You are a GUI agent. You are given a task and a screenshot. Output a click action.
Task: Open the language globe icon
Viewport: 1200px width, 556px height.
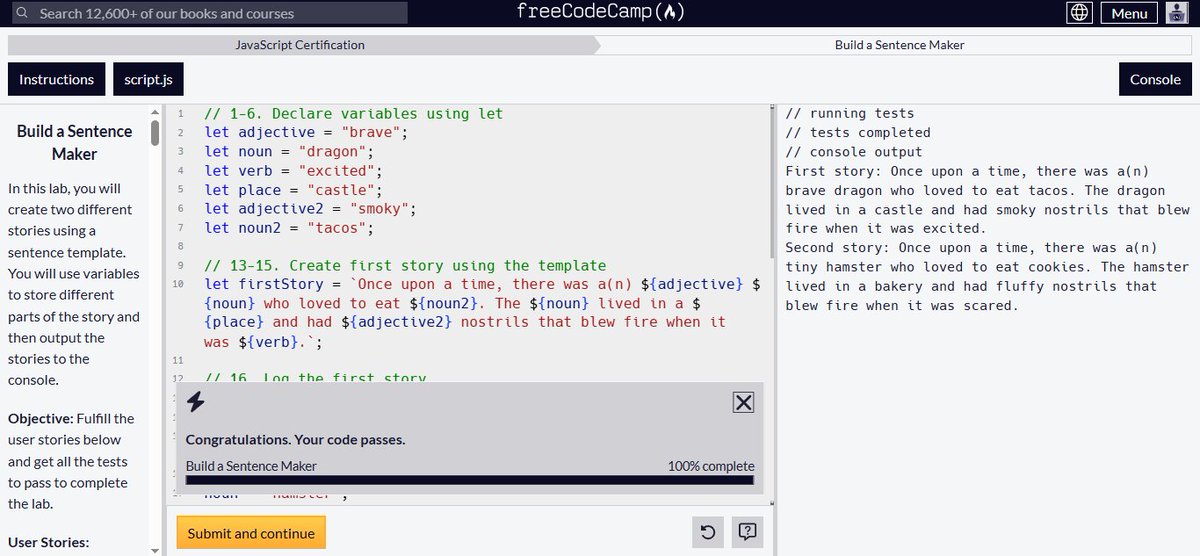tap(1079, 13)
